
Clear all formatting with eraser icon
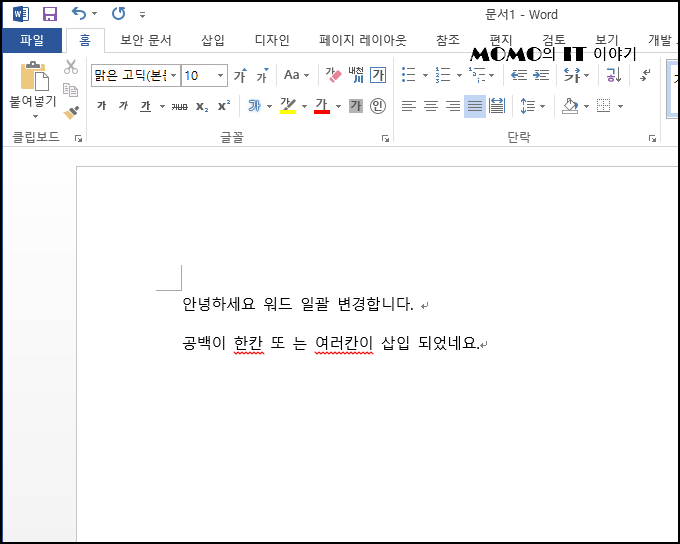click(333, 75)
